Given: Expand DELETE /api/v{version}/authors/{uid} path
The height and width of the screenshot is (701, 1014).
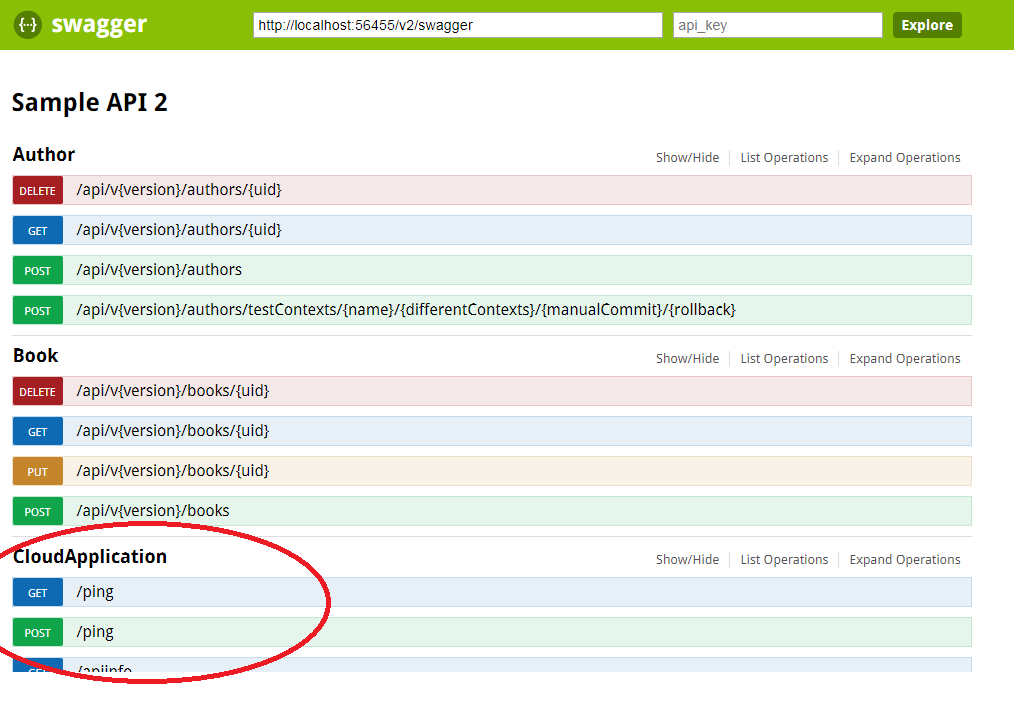Looking at the screenshot, I should click(179, 190).
